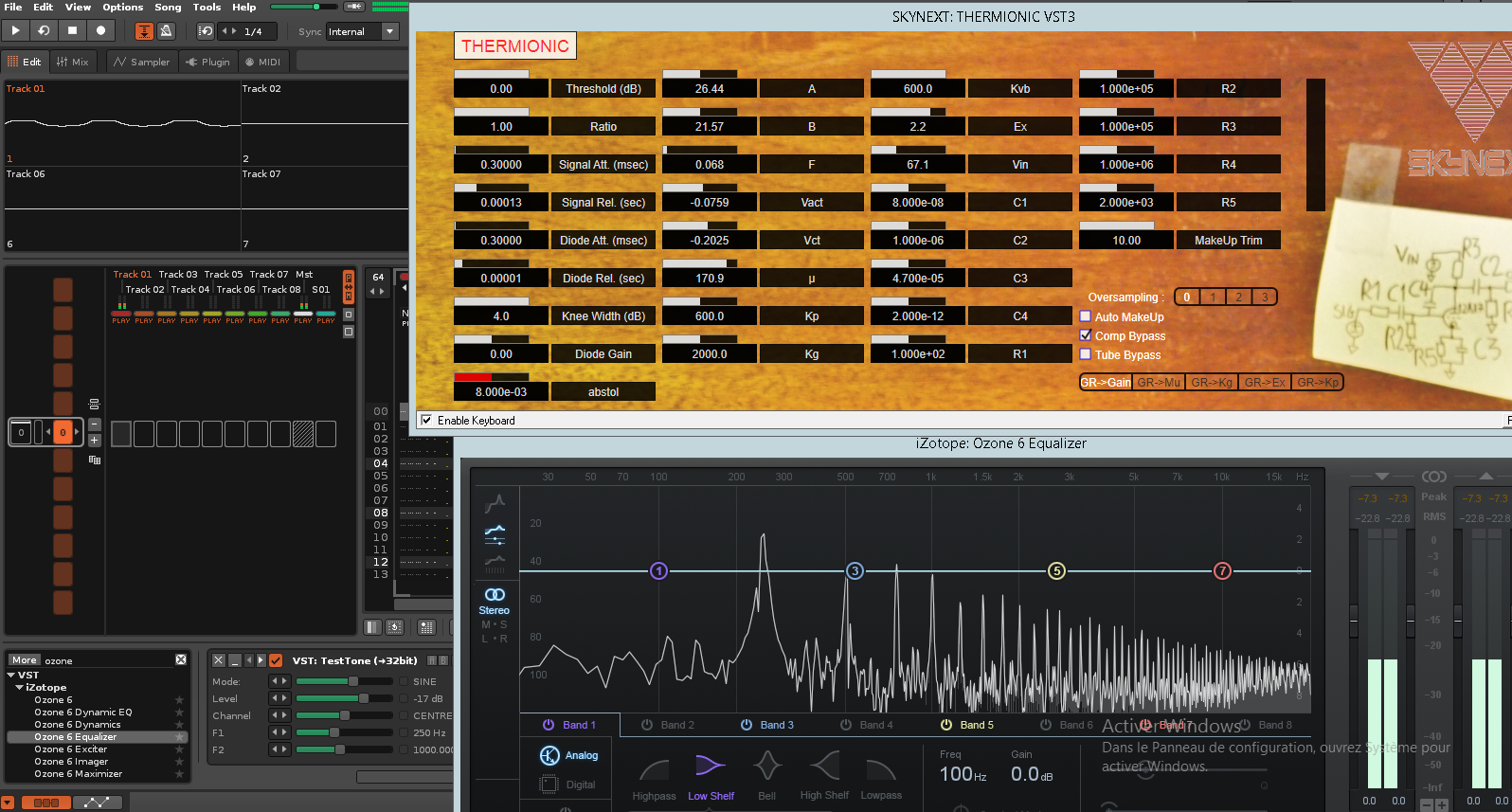
Task: Minimize the TestTone device panel
Action: 234,660
